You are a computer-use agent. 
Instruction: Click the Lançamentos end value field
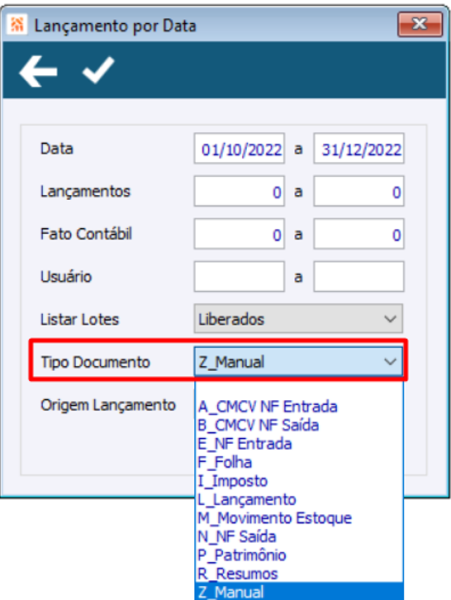point(359,191)
